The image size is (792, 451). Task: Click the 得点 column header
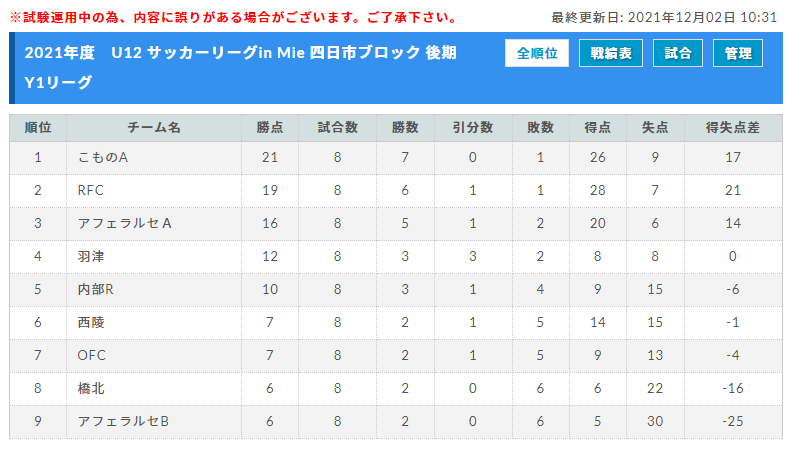pyautogui.click(x=598, y=128)
